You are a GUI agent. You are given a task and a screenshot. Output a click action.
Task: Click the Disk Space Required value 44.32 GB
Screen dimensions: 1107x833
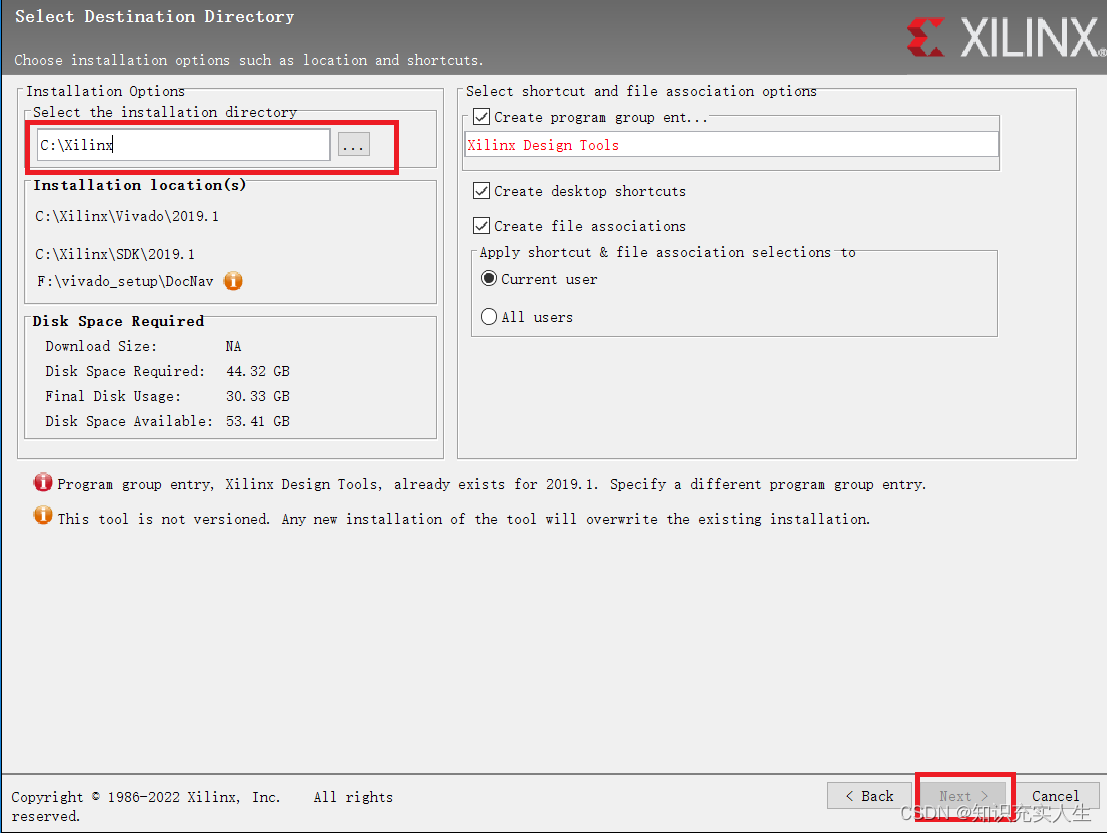[258, 371]
